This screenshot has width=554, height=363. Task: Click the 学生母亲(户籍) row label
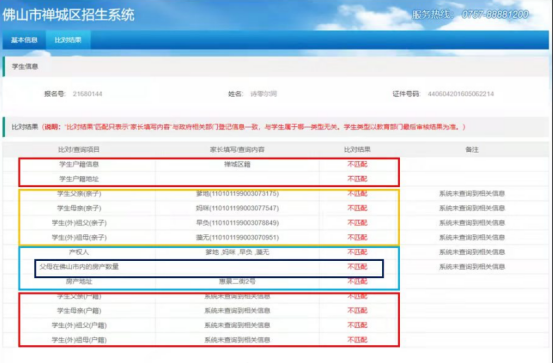click(x=79, y=311)
